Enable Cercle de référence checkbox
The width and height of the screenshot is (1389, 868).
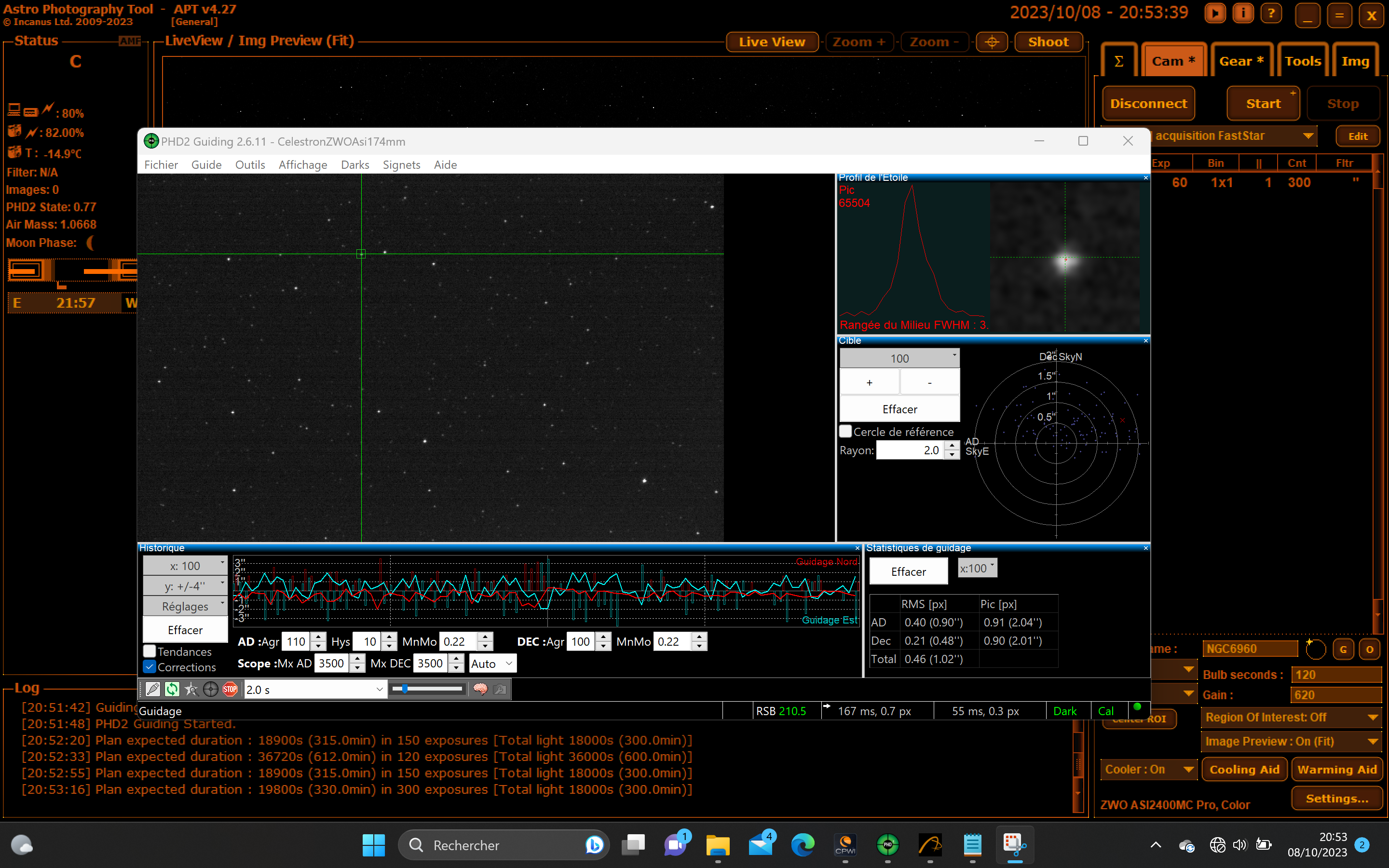click(x=845, y=431)
